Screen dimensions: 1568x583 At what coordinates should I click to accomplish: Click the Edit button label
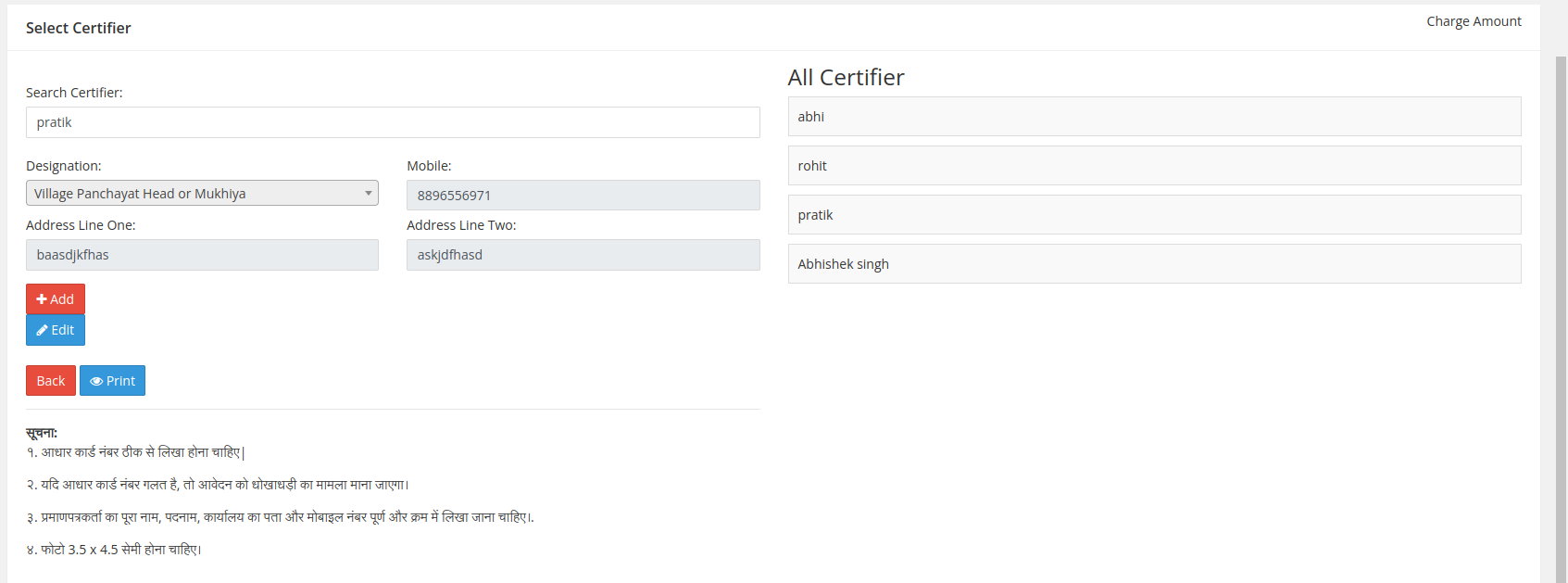pyautogui.click(x=63, y=330)
